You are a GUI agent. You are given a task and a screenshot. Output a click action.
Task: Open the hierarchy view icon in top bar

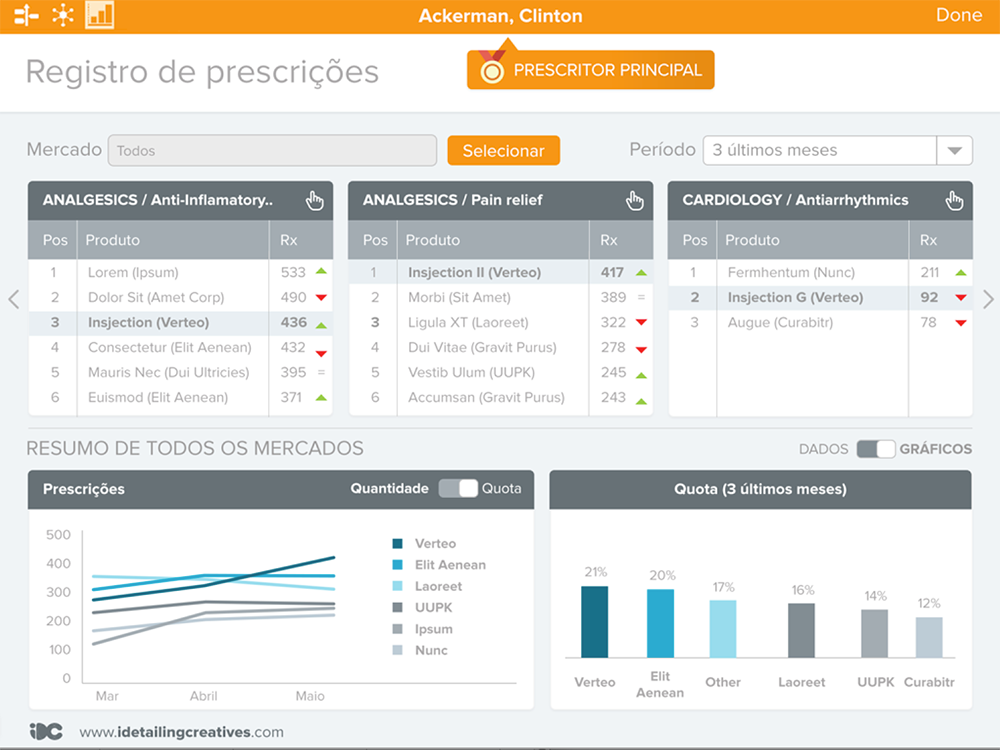(26, 15)
